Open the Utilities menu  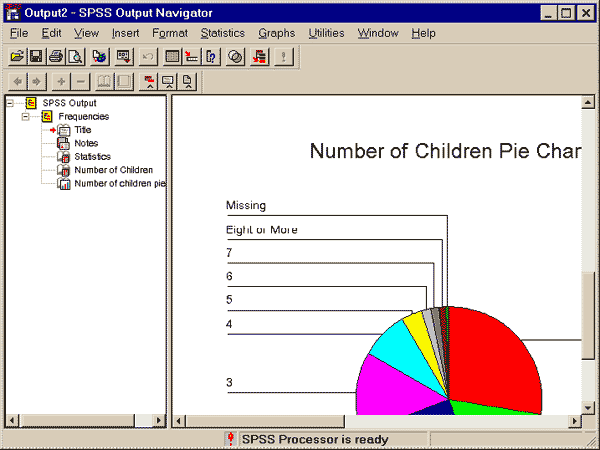(326, 33)
